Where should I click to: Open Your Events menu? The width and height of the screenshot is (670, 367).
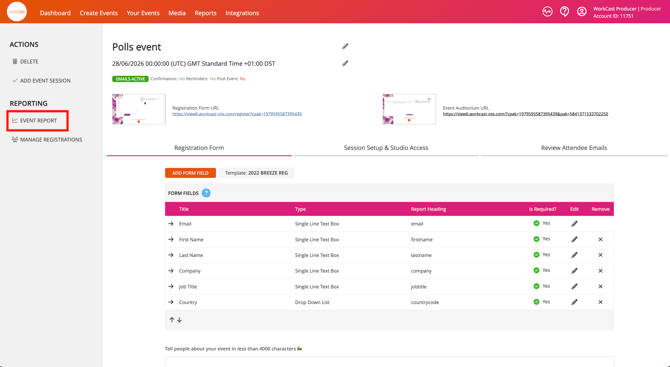143,13
